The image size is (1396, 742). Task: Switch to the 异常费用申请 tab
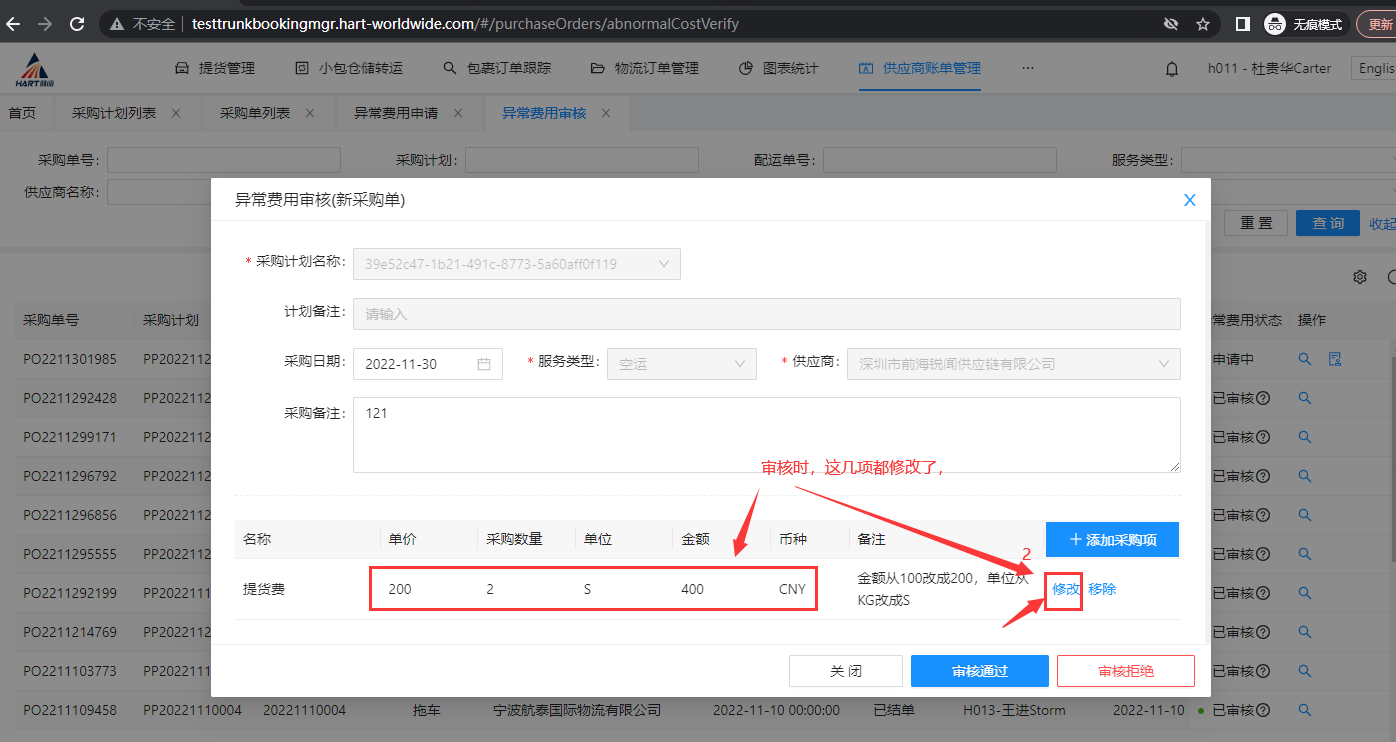pyautogui.click(x=396, y=113)
